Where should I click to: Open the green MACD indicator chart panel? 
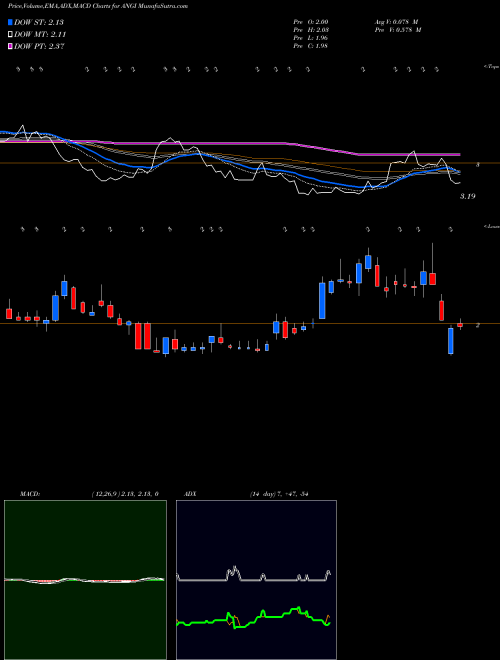tap(85, 580)
